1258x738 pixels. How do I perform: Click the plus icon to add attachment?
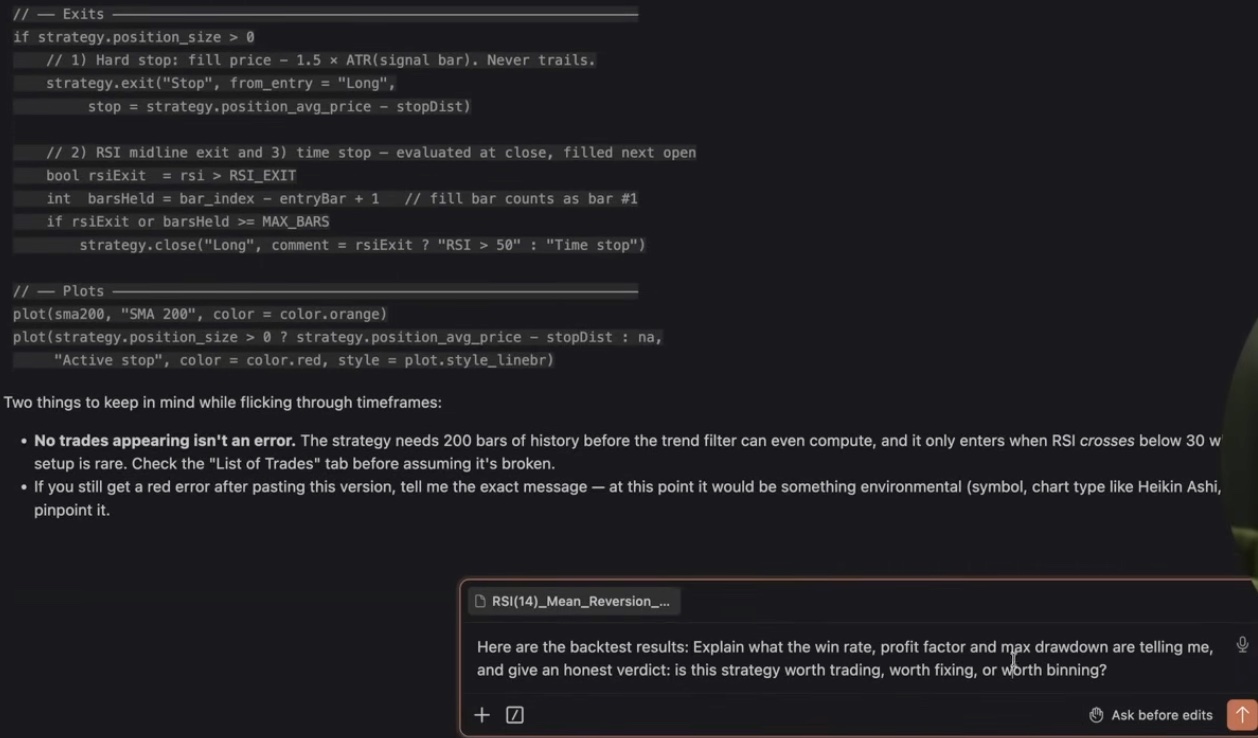pos(482,715)
